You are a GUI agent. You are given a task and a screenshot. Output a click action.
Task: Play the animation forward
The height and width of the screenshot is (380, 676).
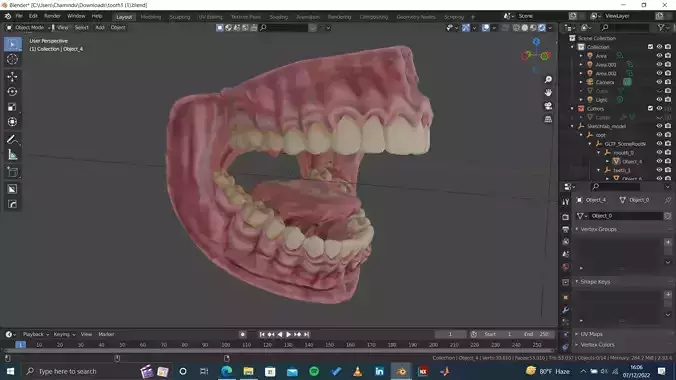click(288, 334)
